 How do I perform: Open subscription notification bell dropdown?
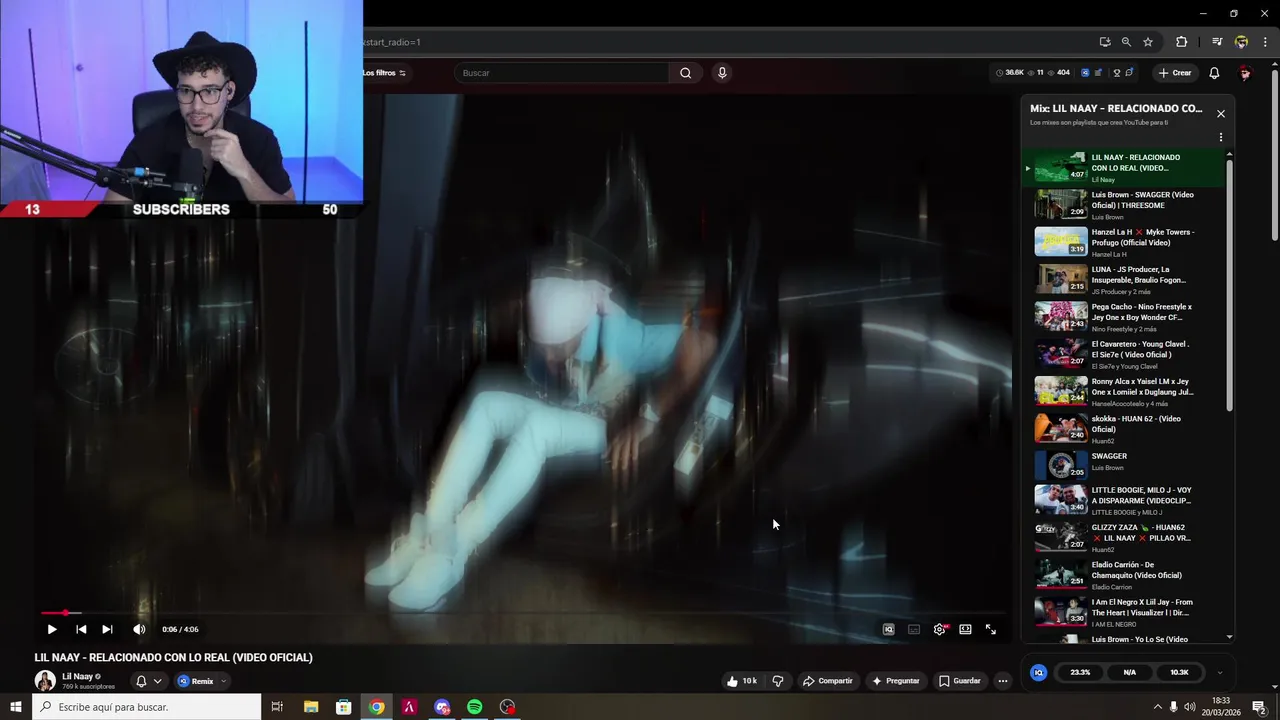point(148,681)
